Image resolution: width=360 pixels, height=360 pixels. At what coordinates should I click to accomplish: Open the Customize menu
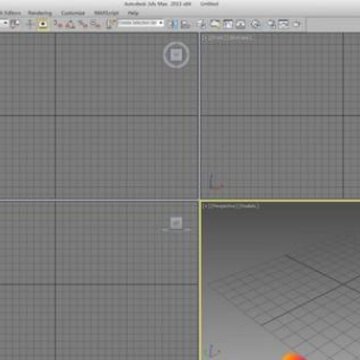73,13
